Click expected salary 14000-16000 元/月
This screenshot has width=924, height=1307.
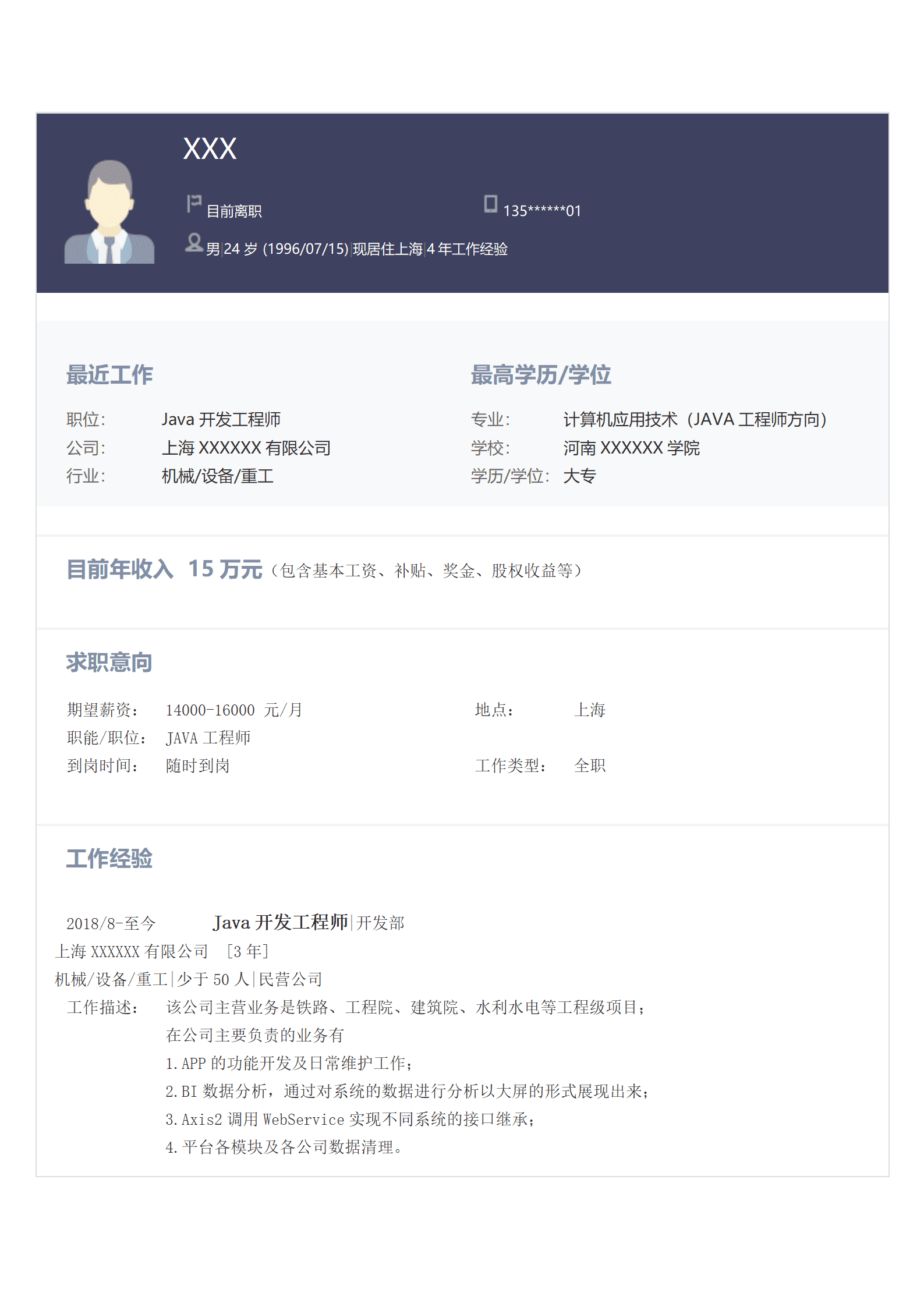pyautogui.click(x=234, y=710)
